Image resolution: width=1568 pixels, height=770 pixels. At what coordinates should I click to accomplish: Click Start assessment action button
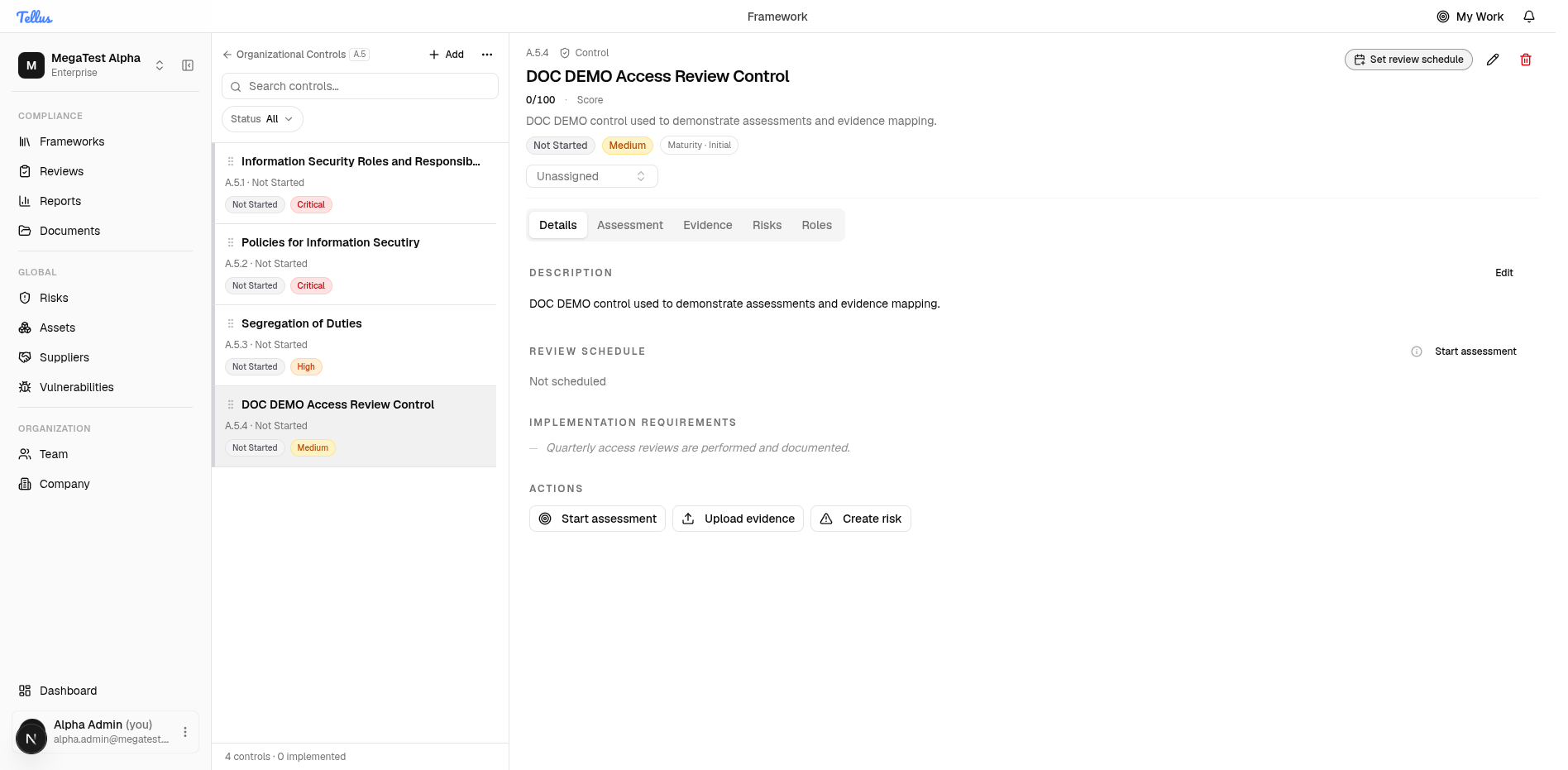pyautogui.click(x=597, y=519)
